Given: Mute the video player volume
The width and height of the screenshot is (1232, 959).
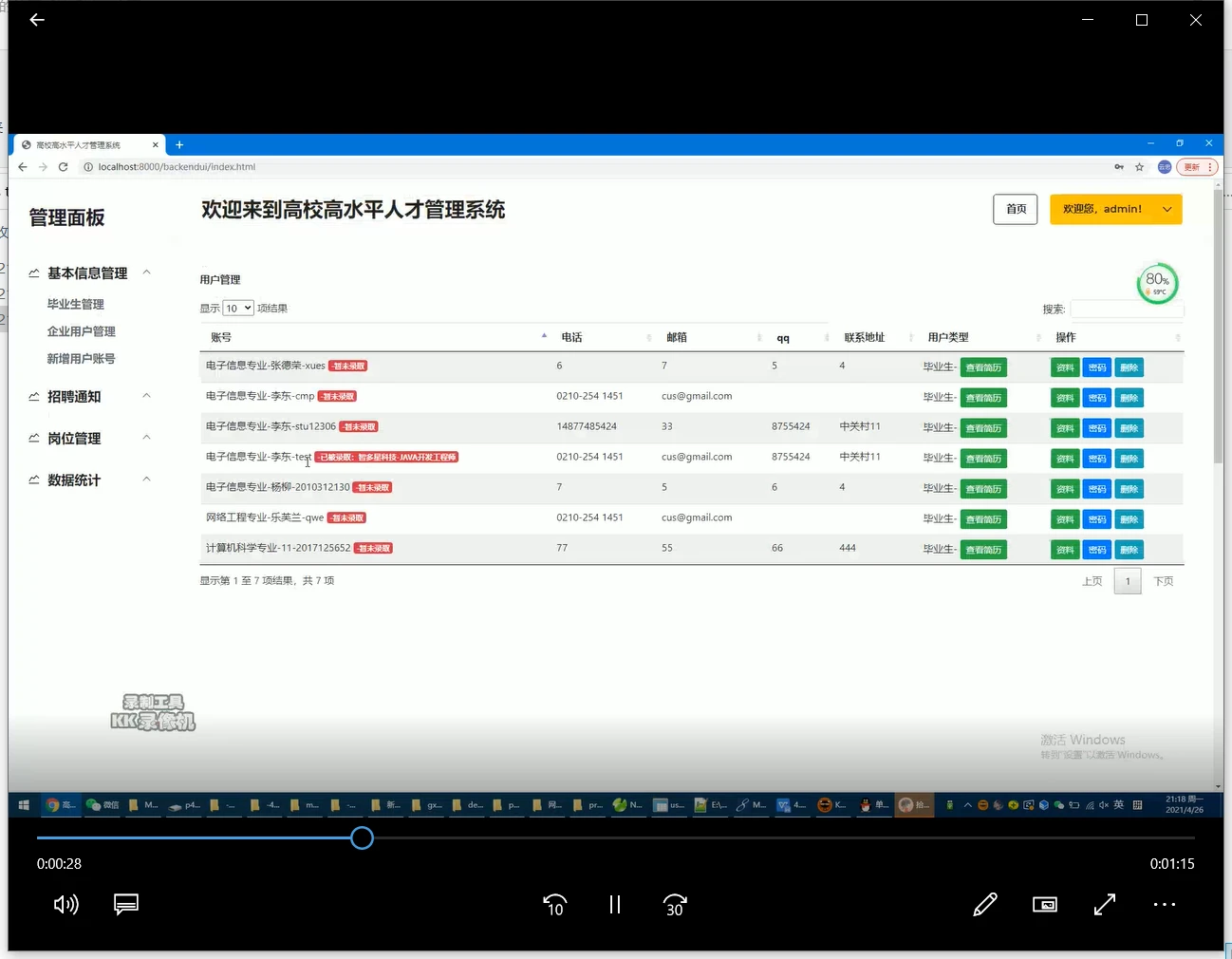Looking at the screenshot, I should 65,904.
